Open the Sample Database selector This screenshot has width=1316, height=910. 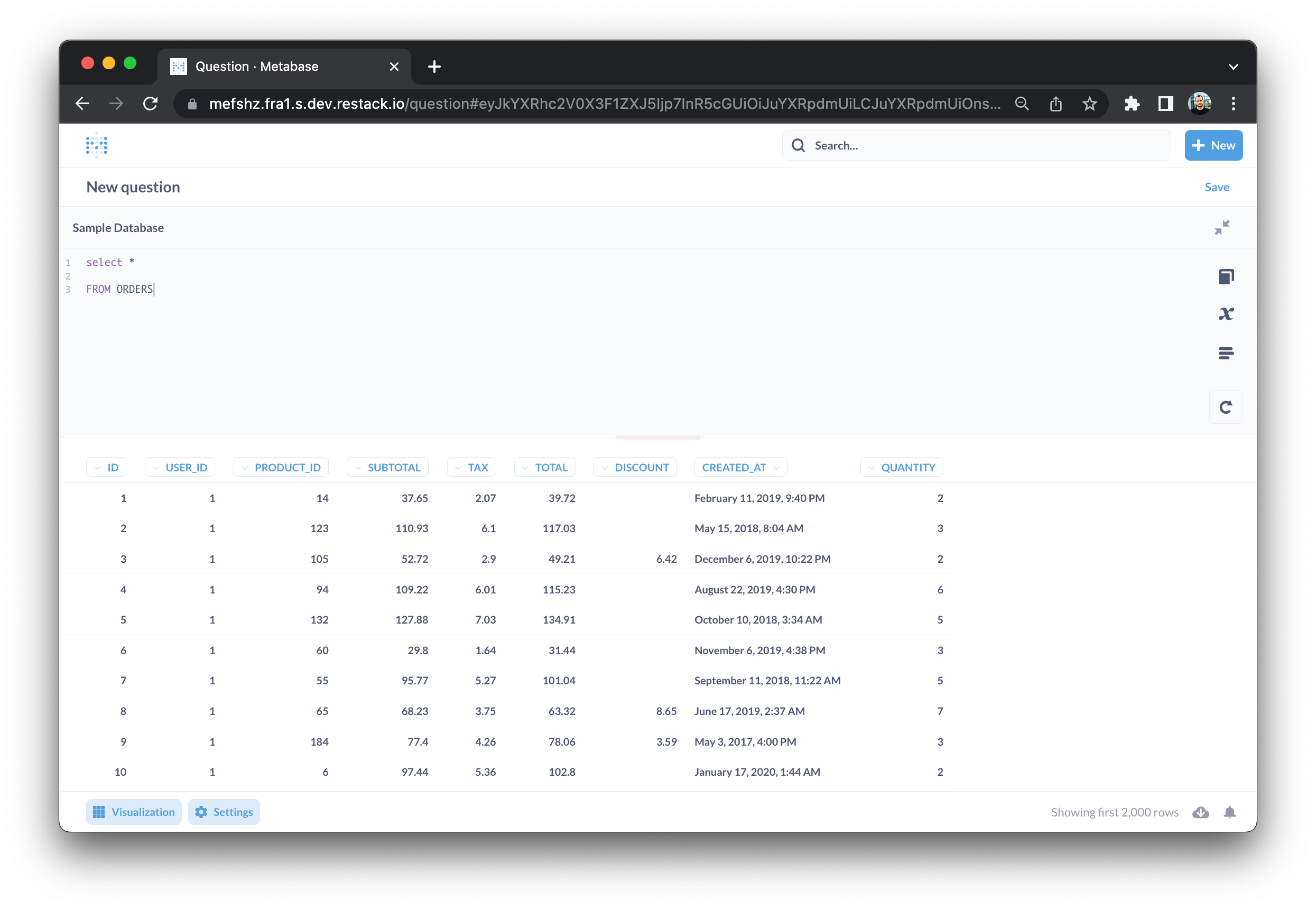[118, 227]
